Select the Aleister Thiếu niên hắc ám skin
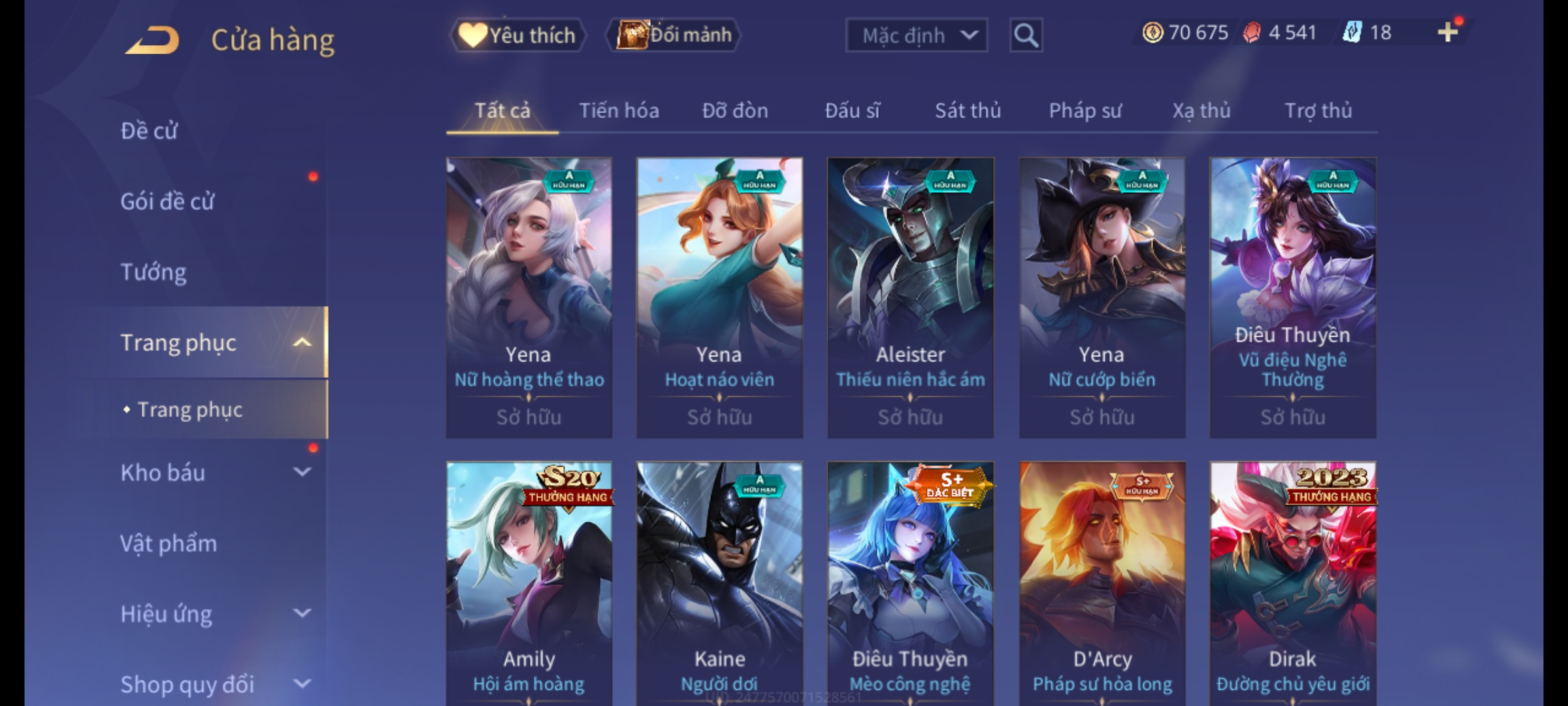Viewport: 1568px width, 706px height. pyautogui.click(x=910, y=297)
